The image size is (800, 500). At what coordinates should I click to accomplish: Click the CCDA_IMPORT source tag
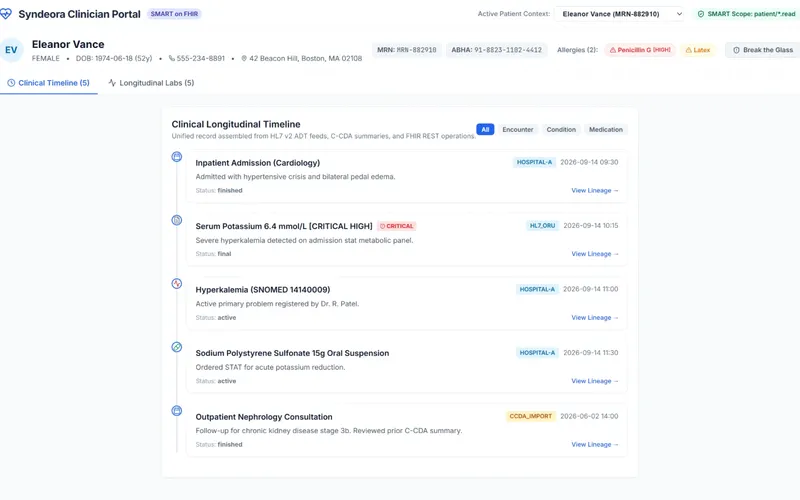tap(531, 416)
